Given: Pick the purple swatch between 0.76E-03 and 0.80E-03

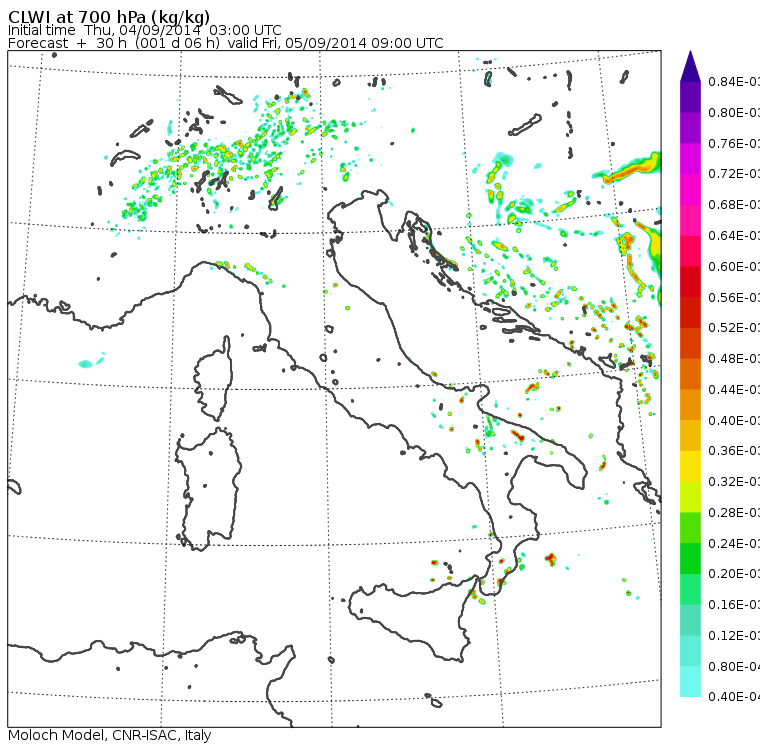Looking at the screenshot, I should (690, 128).
